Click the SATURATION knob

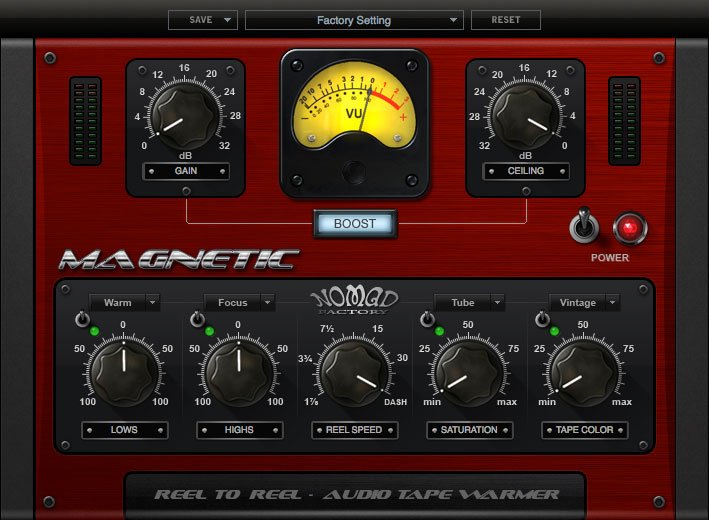469,373
